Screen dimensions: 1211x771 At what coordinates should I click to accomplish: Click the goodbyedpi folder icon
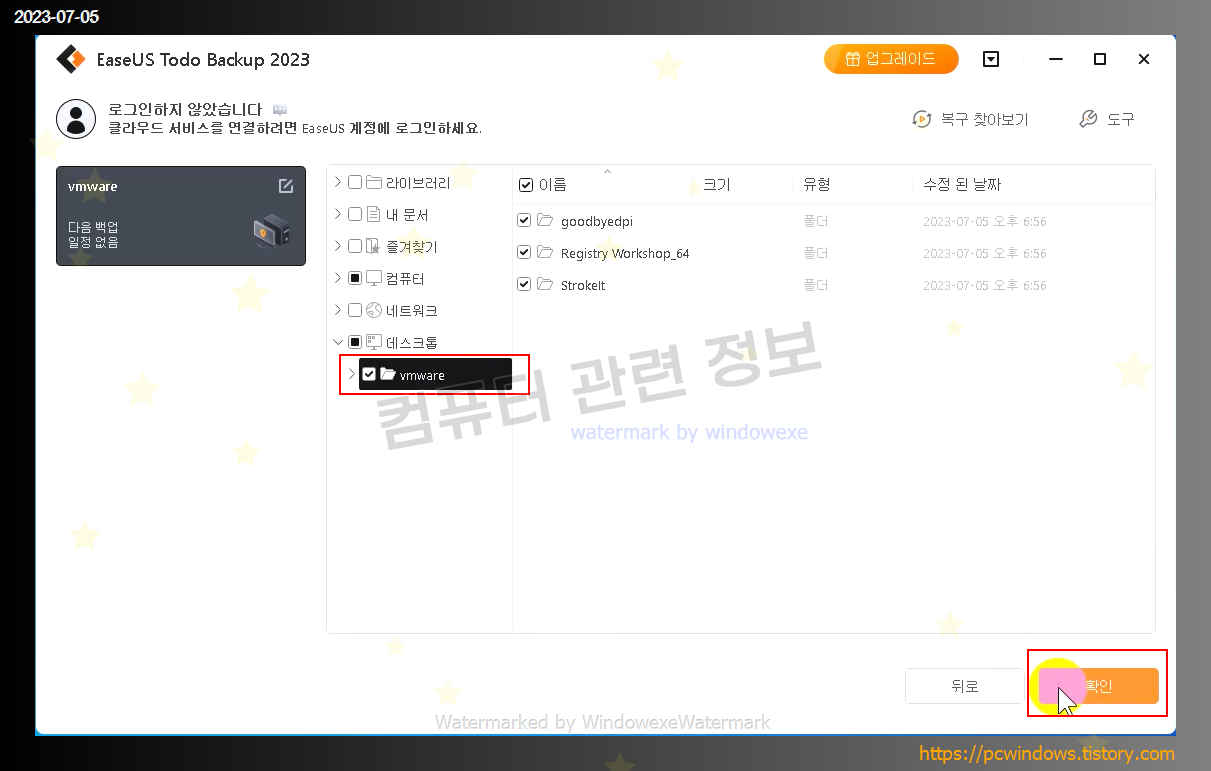pos(545,221)
